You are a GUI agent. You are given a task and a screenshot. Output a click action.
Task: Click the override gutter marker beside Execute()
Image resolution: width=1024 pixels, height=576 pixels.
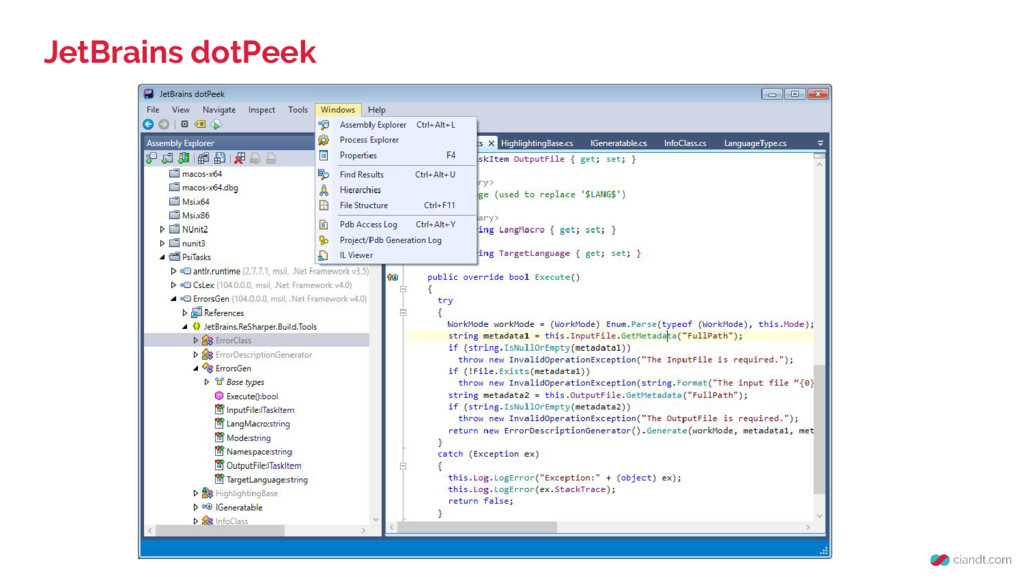point(392,277)
